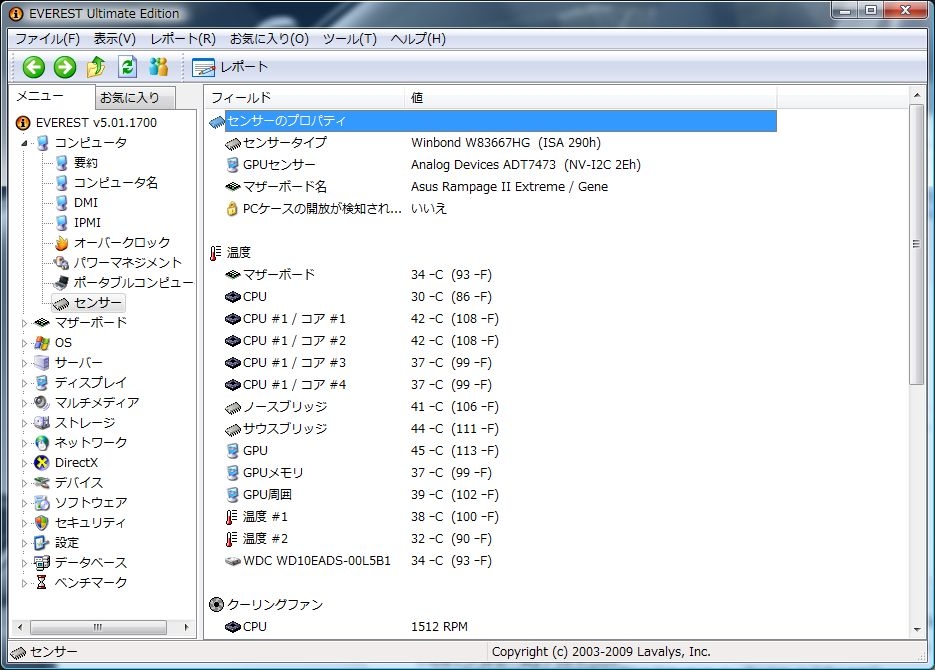Screen dimensions: 935x670
Task: Click the Up folder toolbar icon
Action: pos(96,67)
